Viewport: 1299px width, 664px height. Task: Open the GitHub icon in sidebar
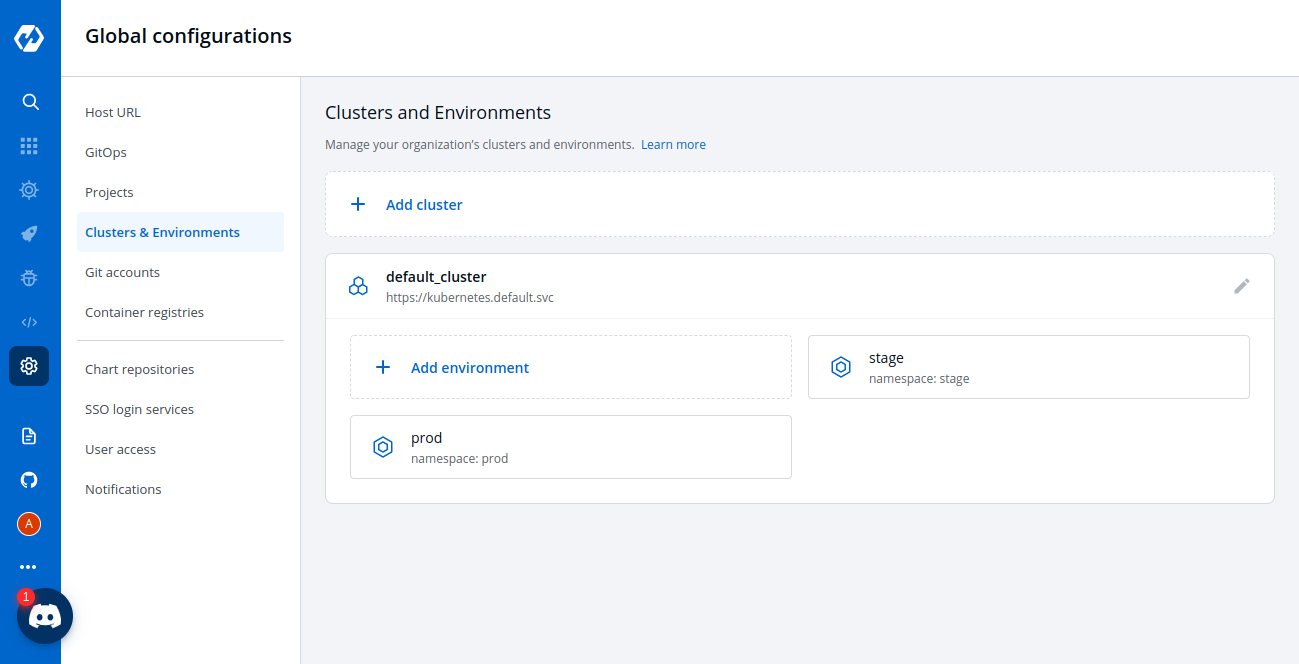click(x=29, y=480)
